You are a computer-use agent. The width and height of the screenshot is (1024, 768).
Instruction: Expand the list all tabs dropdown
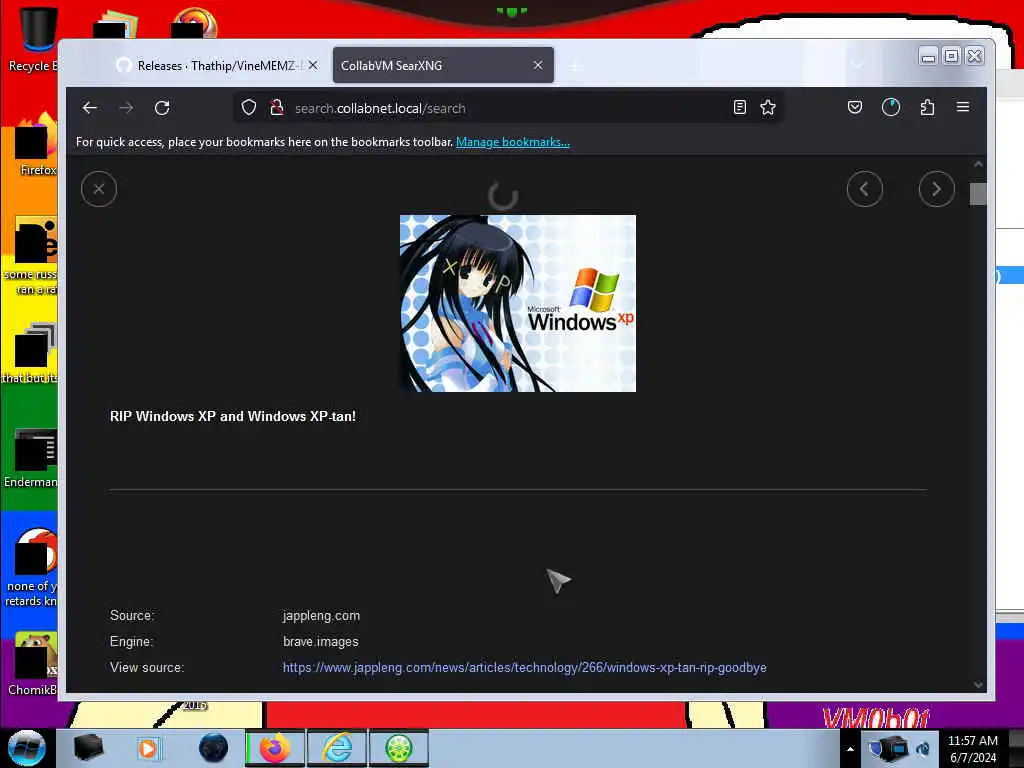pyautogui.click(x=858, y=65)
